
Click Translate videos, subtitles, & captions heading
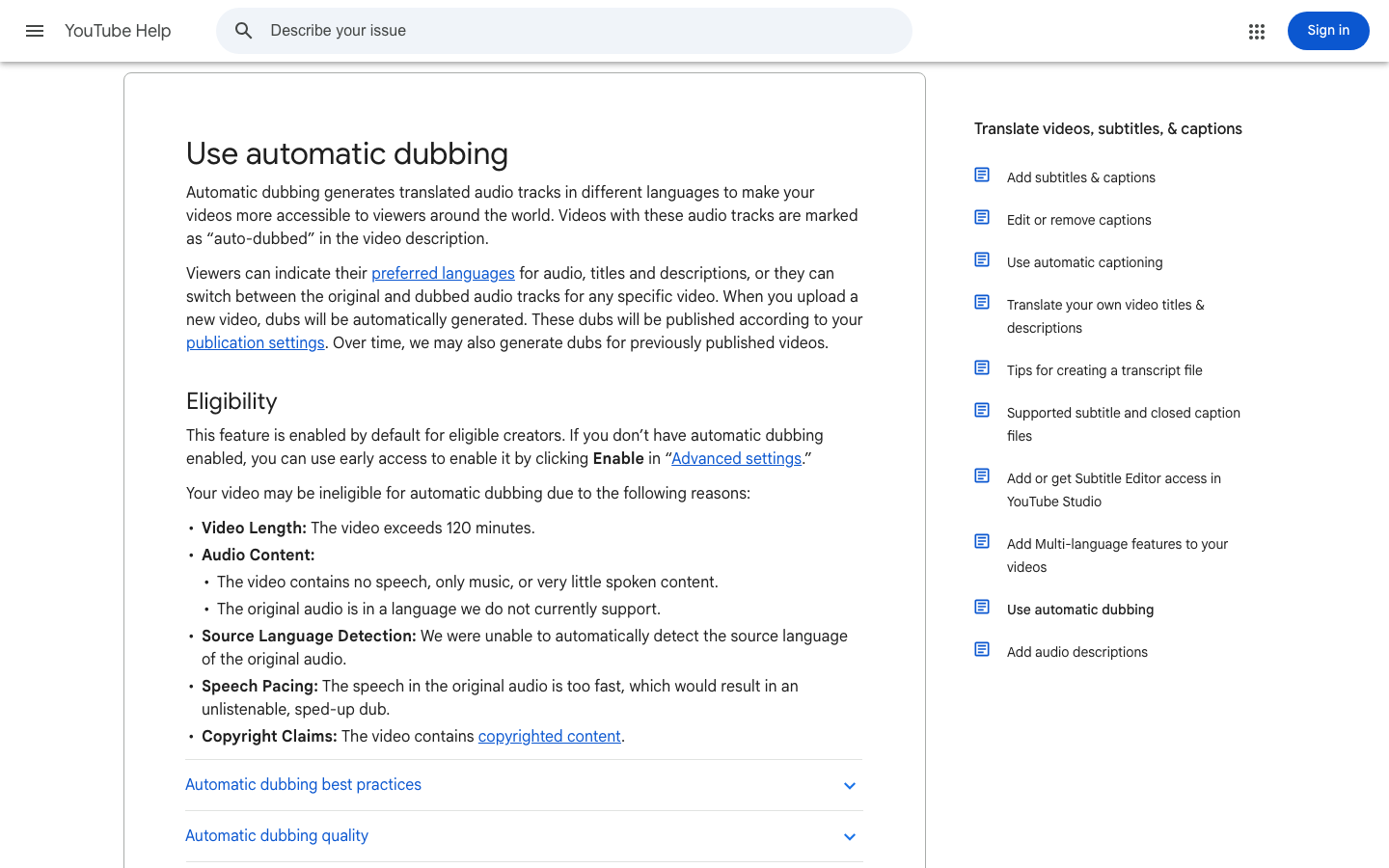coord(1108,129)
